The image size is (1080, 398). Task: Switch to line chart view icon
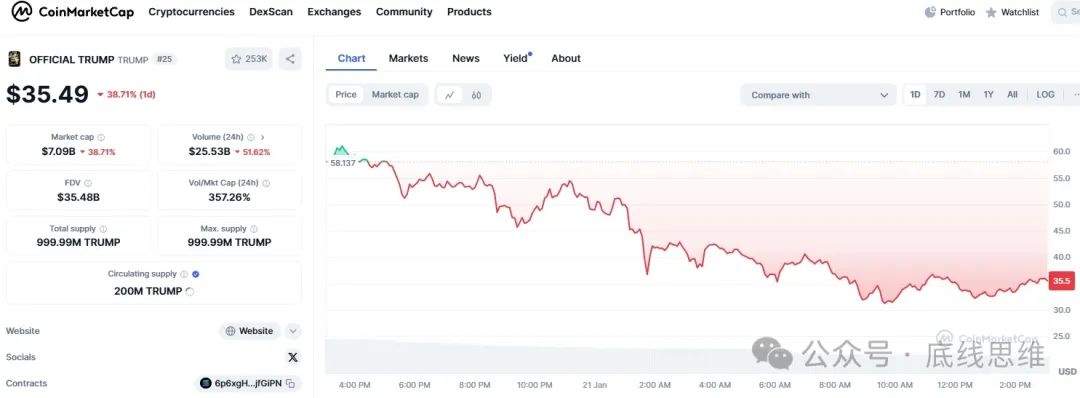(450, 95)
